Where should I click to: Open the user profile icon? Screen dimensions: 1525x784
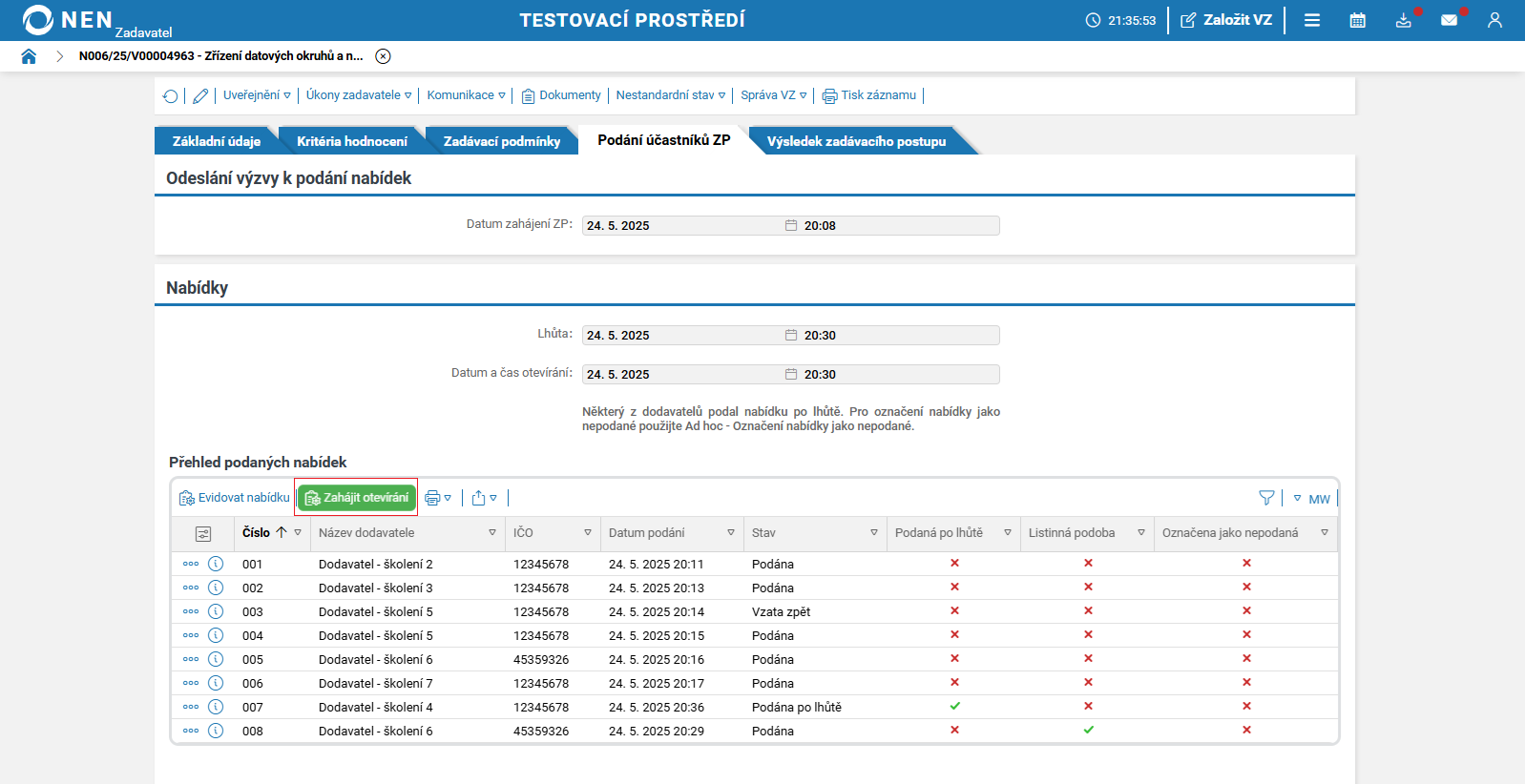(1494, 20)
